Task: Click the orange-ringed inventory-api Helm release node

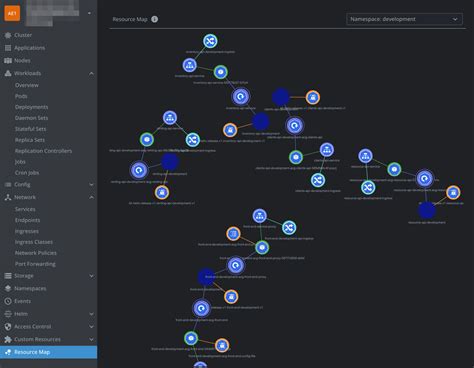Action: click(x=230, y=130)
